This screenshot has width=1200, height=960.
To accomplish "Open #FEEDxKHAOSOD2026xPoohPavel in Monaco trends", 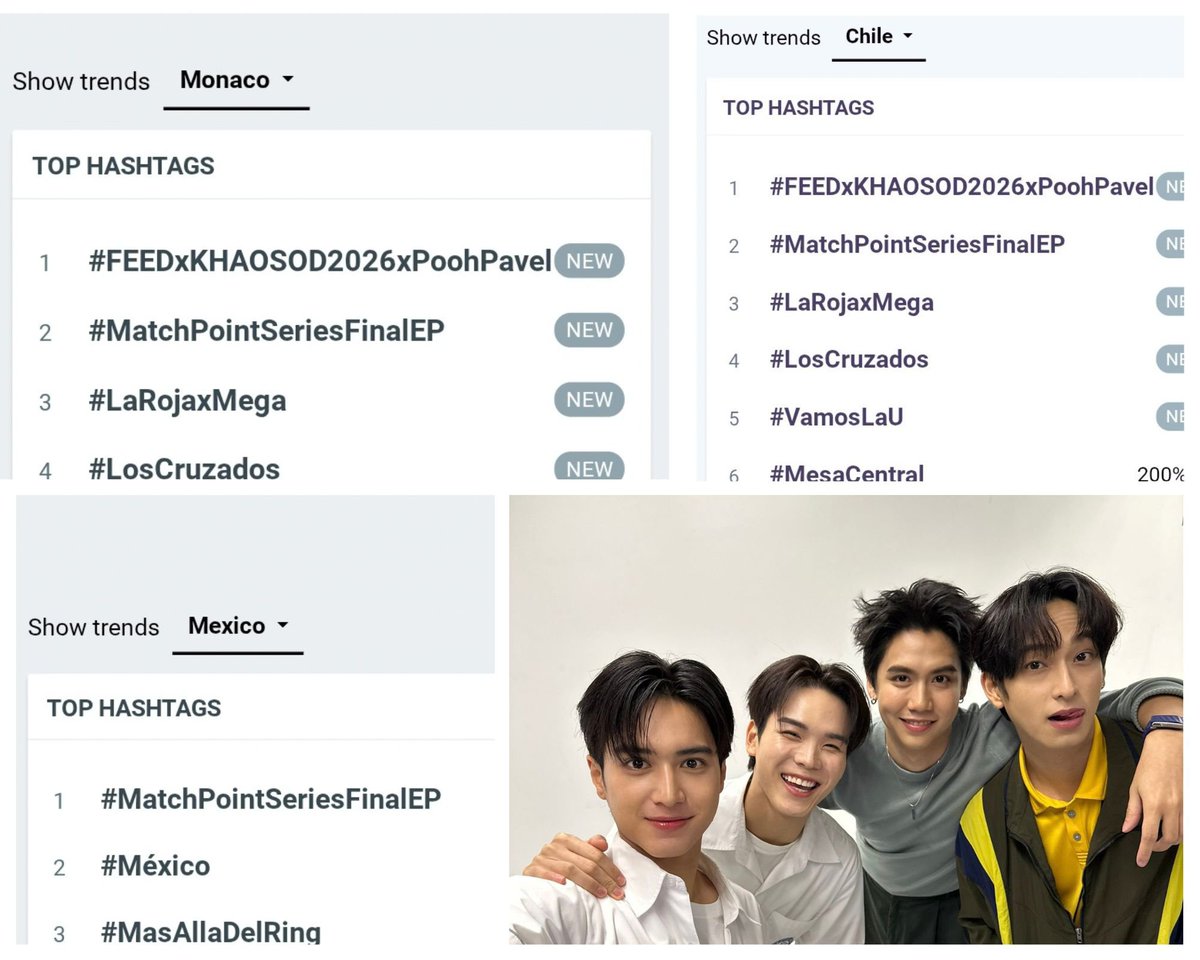I will [320, 261].
